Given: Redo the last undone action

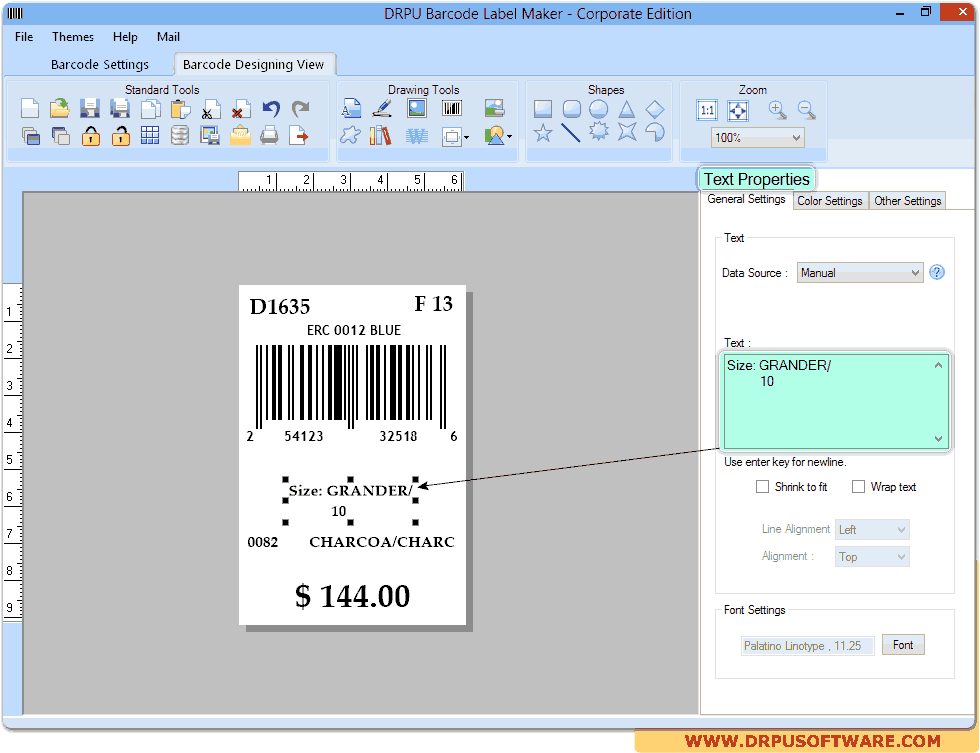Looking at the screenshot, I should (301, 109).
